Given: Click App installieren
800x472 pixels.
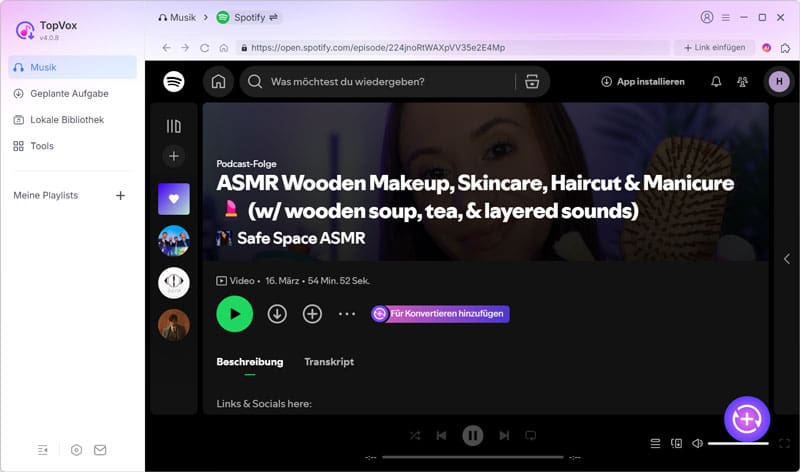Looking at the screenshot, I should click(x=643, y=82).
